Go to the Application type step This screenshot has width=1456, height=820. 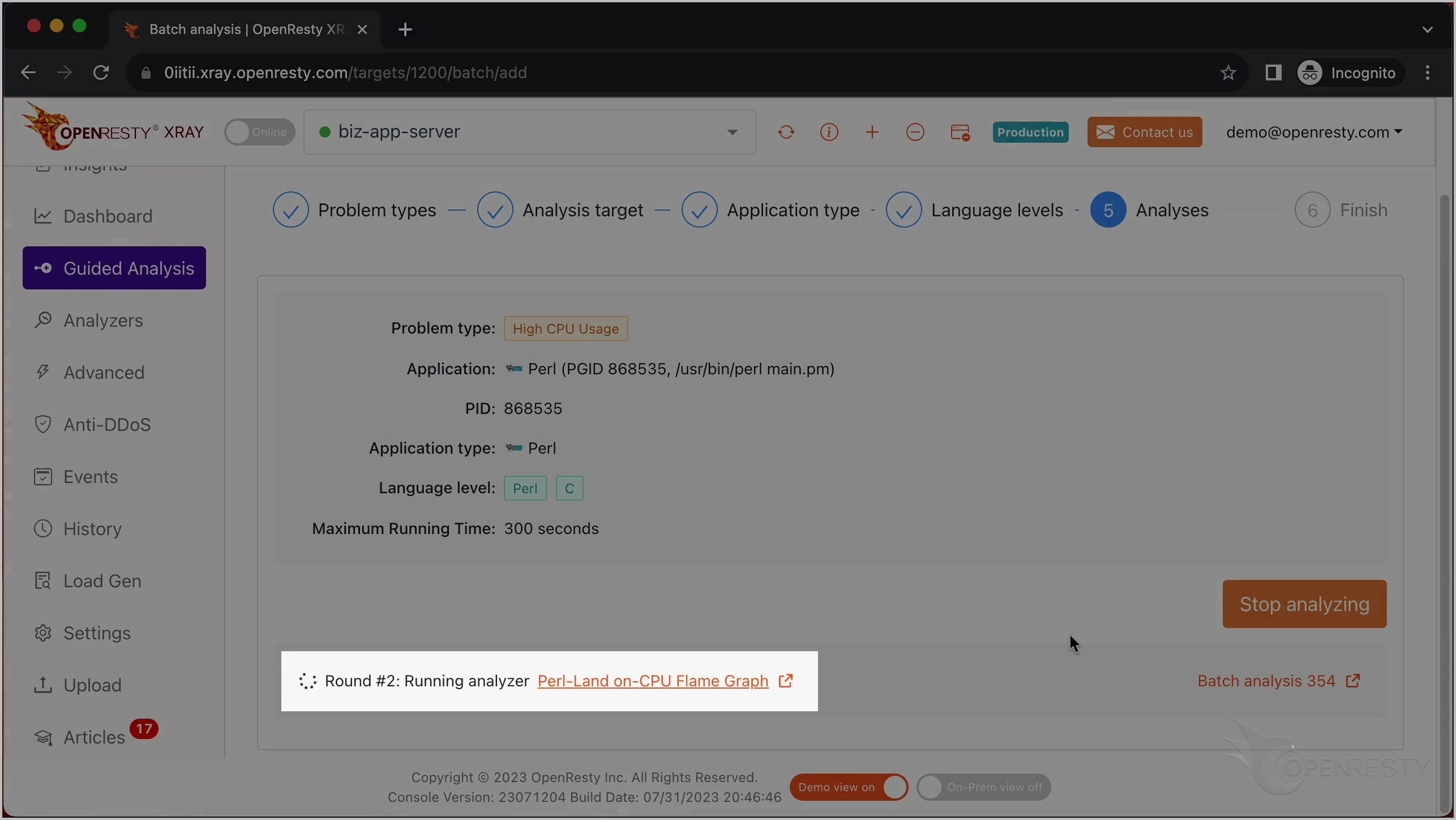point(770,210)
